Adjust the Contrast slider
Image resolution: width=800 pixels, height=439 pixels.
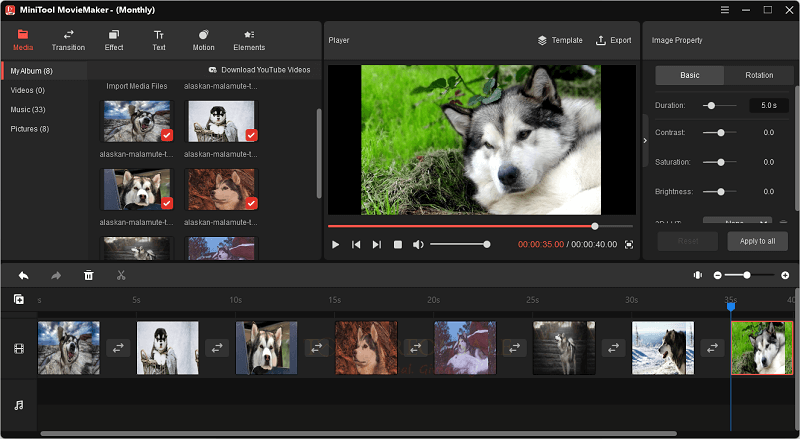pos(719,133)
